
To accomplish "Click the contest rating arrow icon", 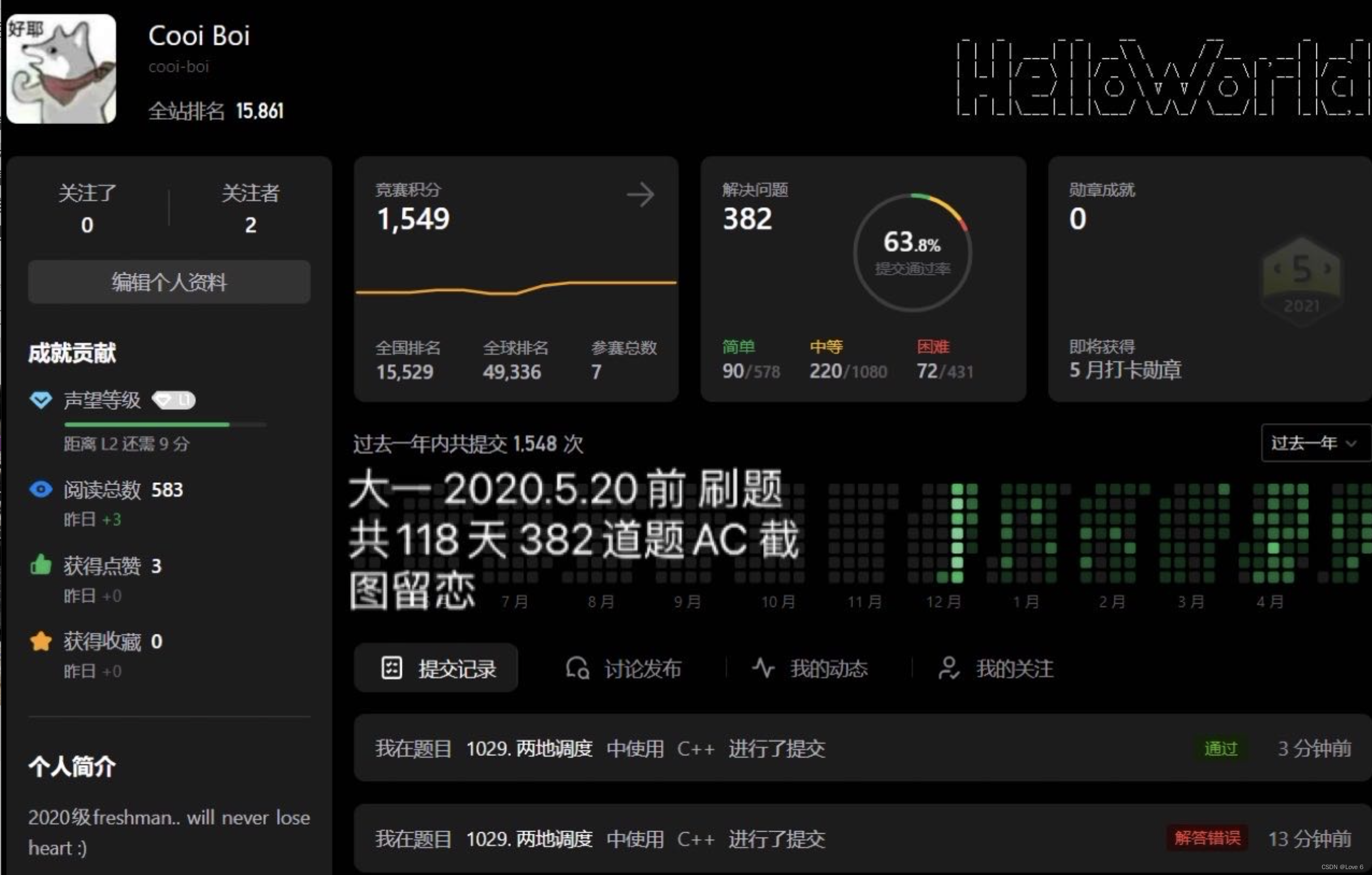I will (x=640, y=195).
